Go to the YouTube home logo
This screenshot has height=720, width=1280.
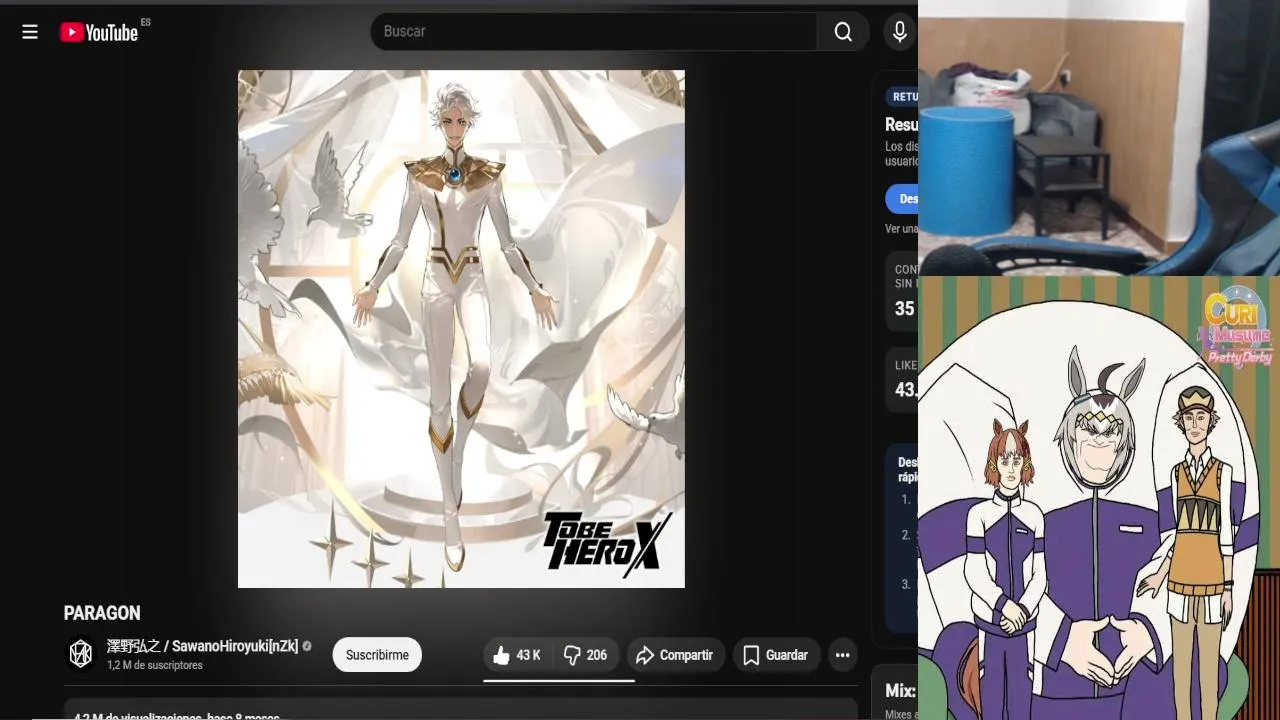pyautogui.click(x=99, y=32)
